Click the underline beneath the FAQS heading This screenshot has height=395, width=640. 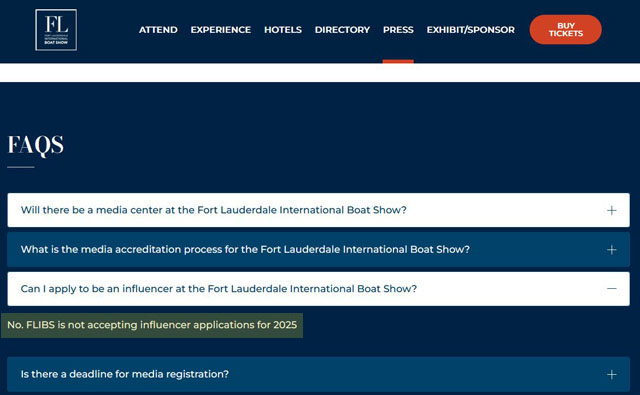click(21, 167)
